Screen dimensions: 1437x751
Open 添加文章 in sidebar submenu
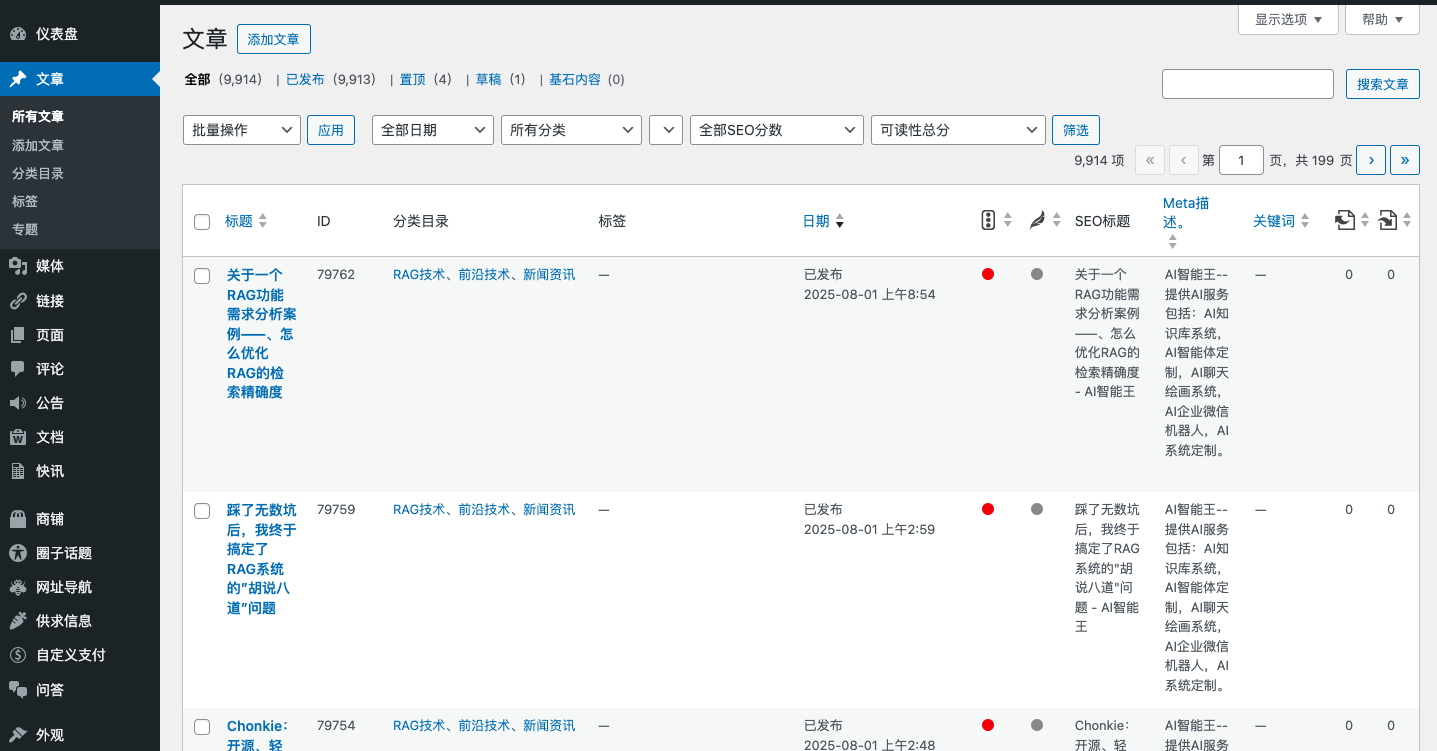pyautogui.click(x=38, y=145)
